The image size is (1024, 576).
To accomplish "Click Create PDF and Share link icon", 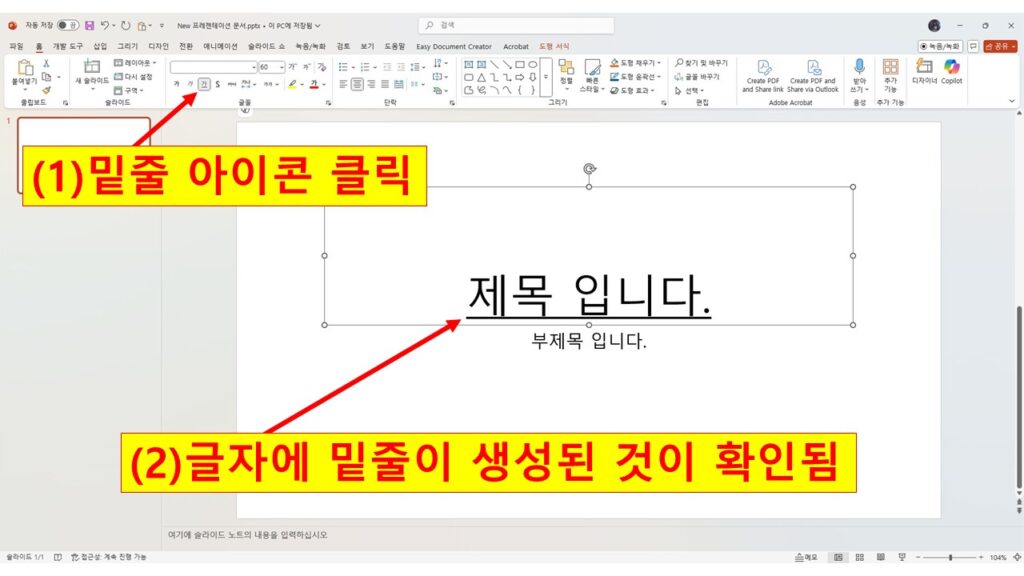I will point(763,76).
